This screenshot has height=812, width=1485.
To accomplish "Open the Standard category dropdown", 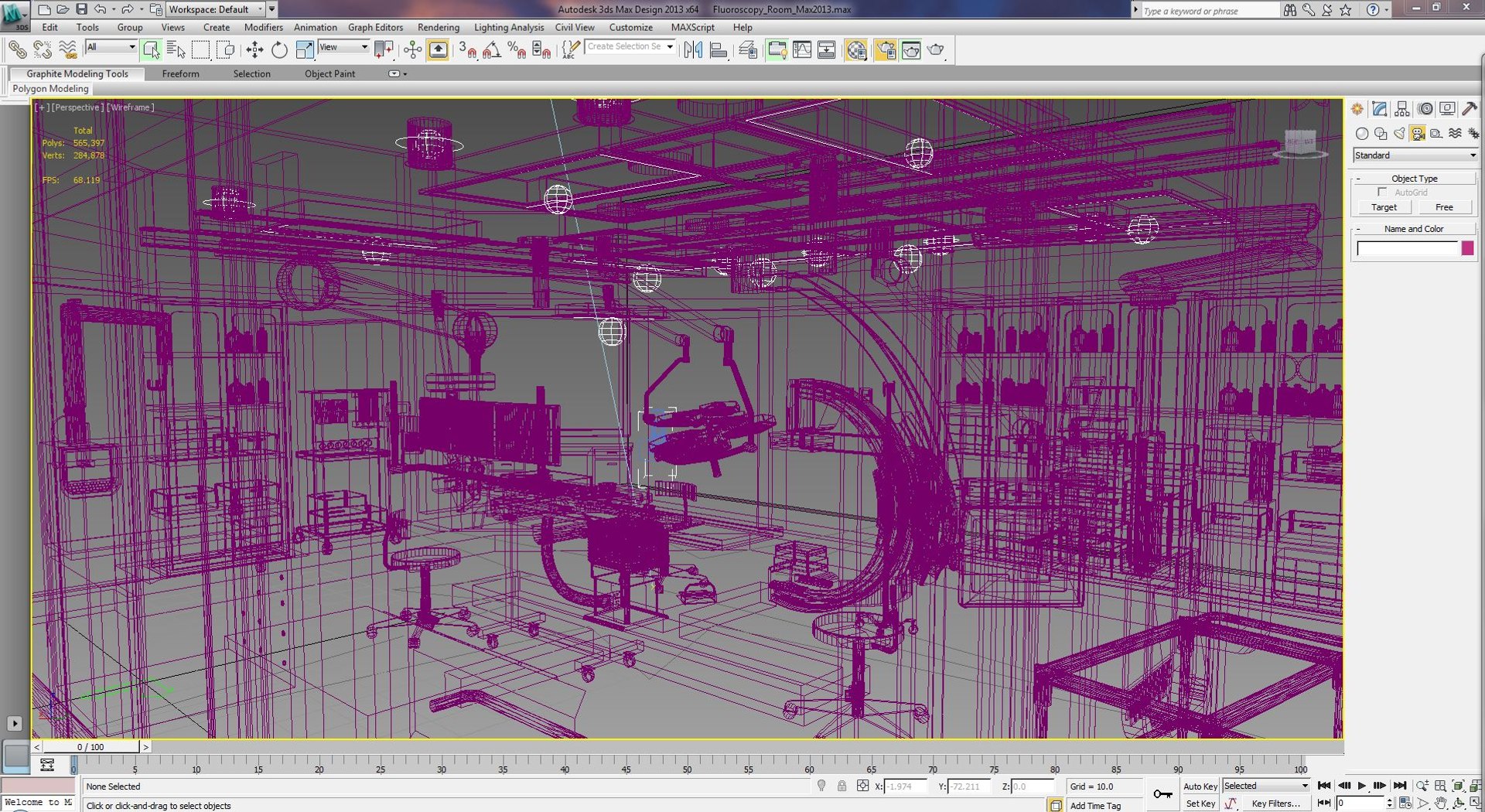I will (x=1415, y=155).
